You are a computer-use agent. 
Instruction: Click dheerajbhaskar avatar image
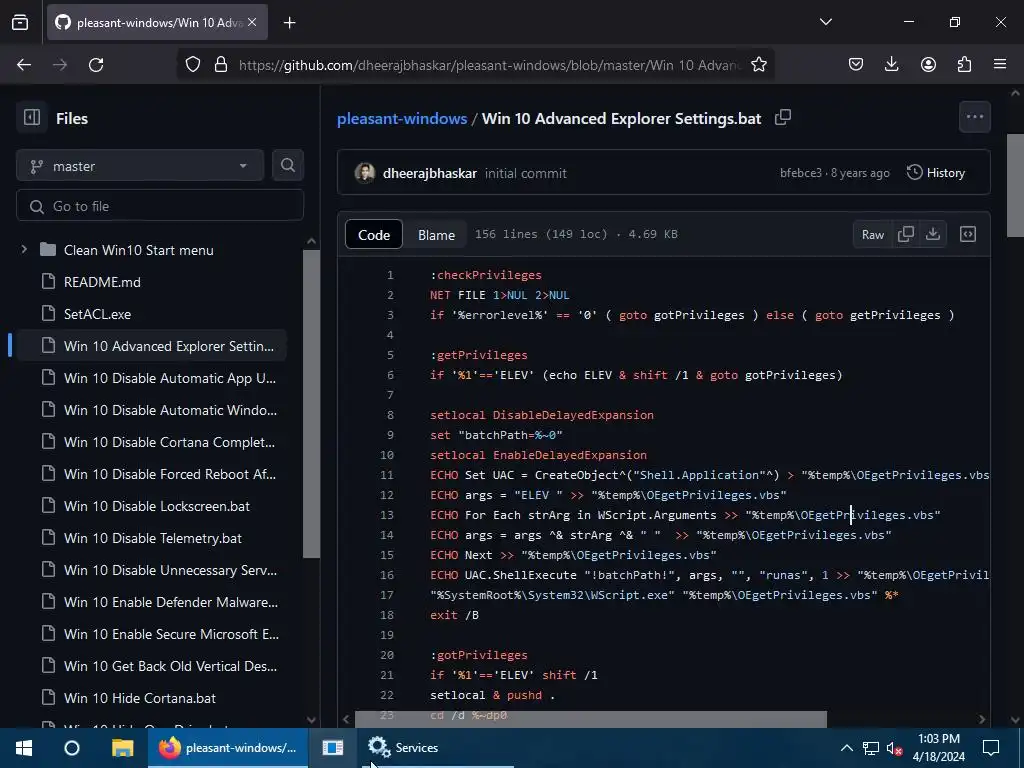365,173
